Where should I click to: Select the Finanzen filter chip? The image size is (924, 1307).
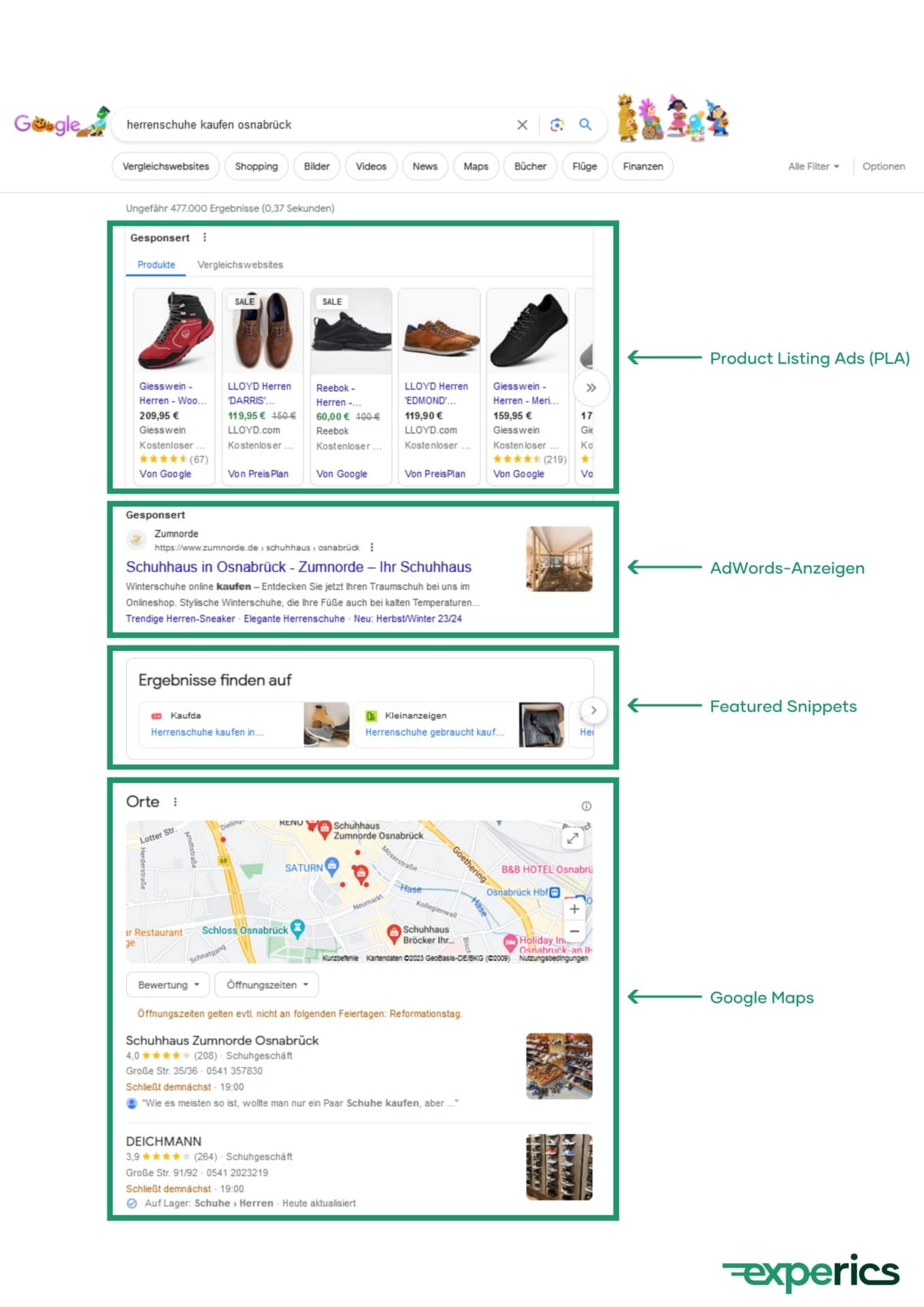click(643, 166)
